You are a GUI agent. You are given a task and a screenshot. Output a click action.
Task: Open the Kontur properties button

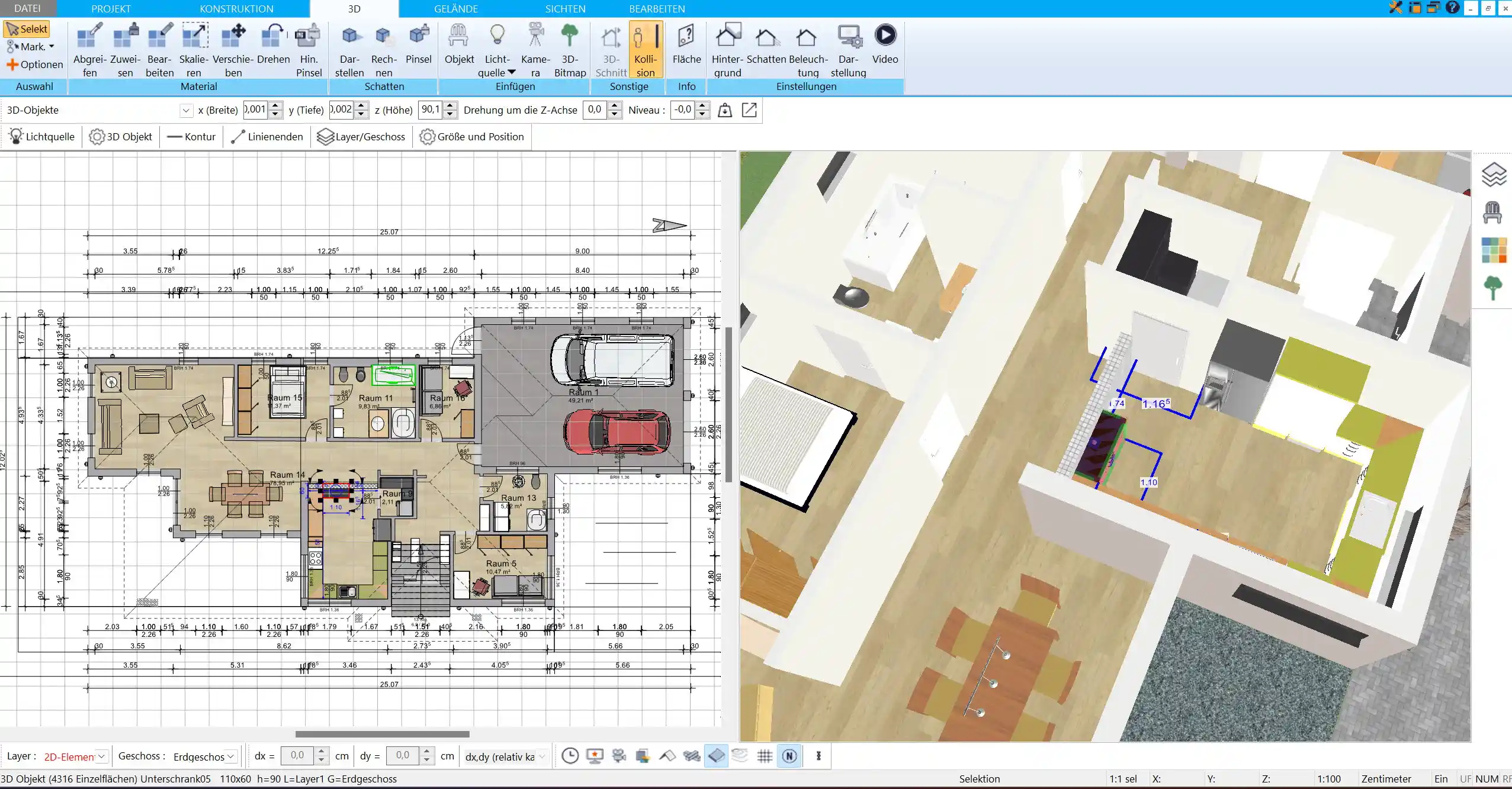click(x=191, y=137)
